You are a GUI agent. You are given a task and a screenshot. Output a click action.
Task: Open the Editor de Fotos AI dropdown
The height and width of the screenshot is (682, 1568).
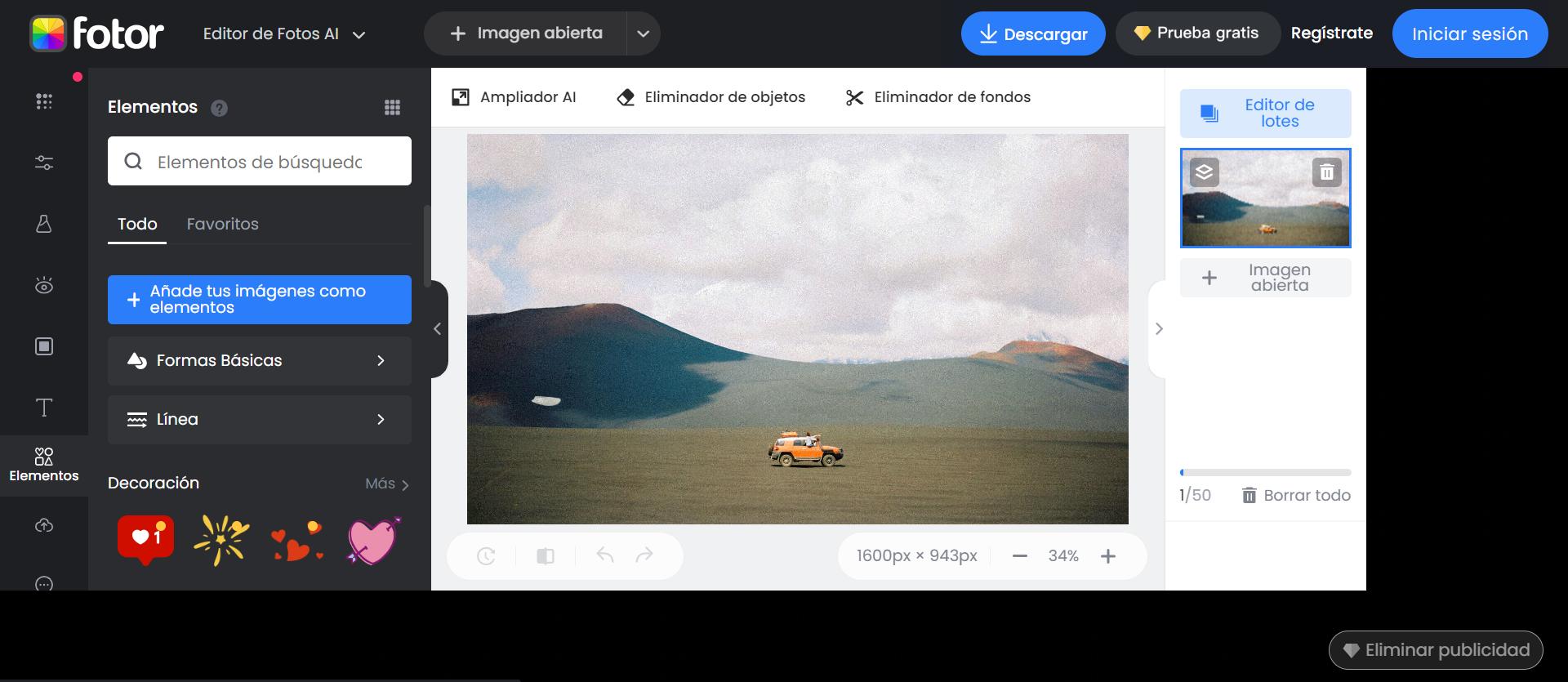coord(284,33)
